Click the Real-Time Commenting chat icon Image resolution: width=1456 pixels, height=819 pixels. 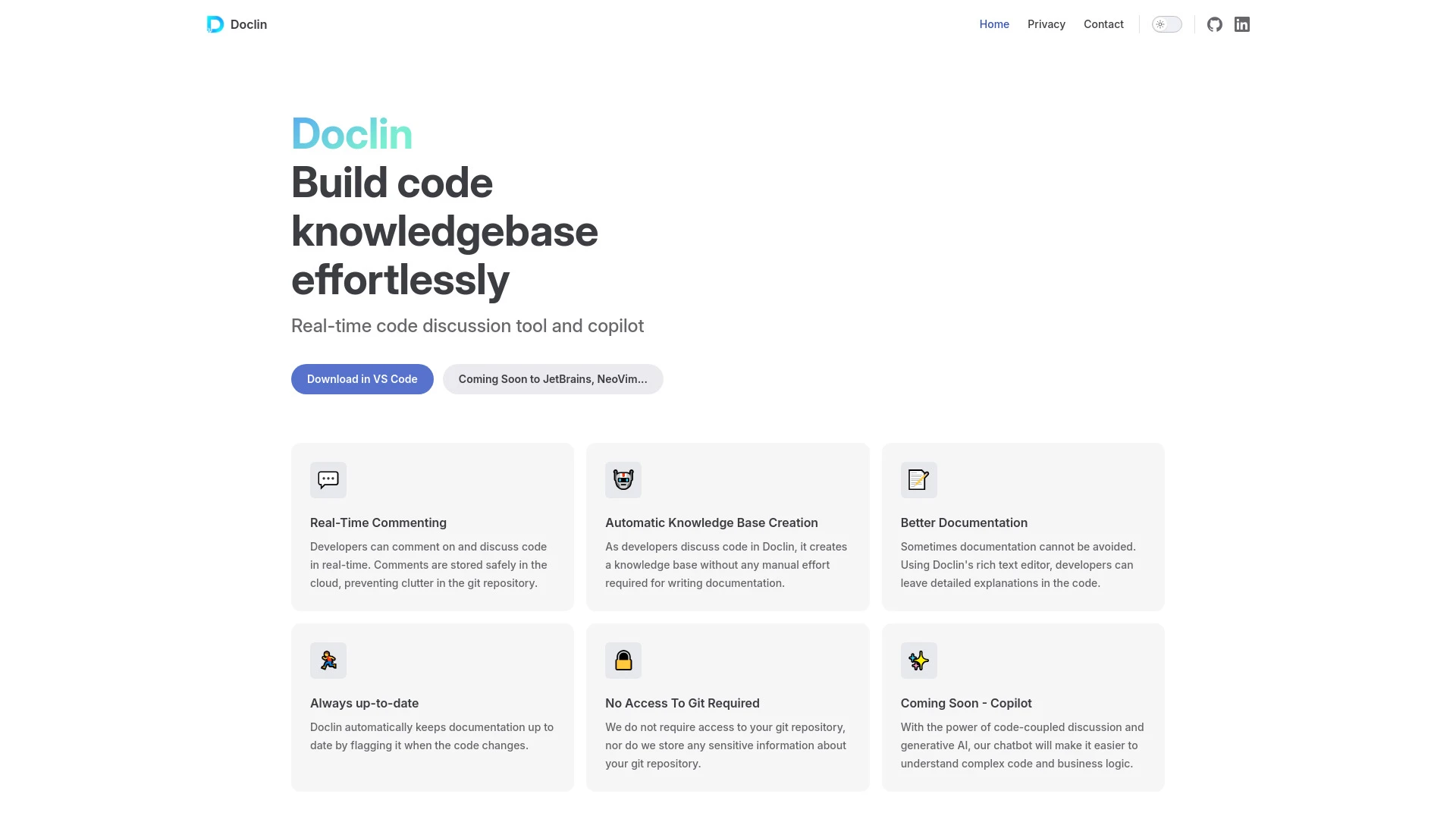(x=327, y=480)
